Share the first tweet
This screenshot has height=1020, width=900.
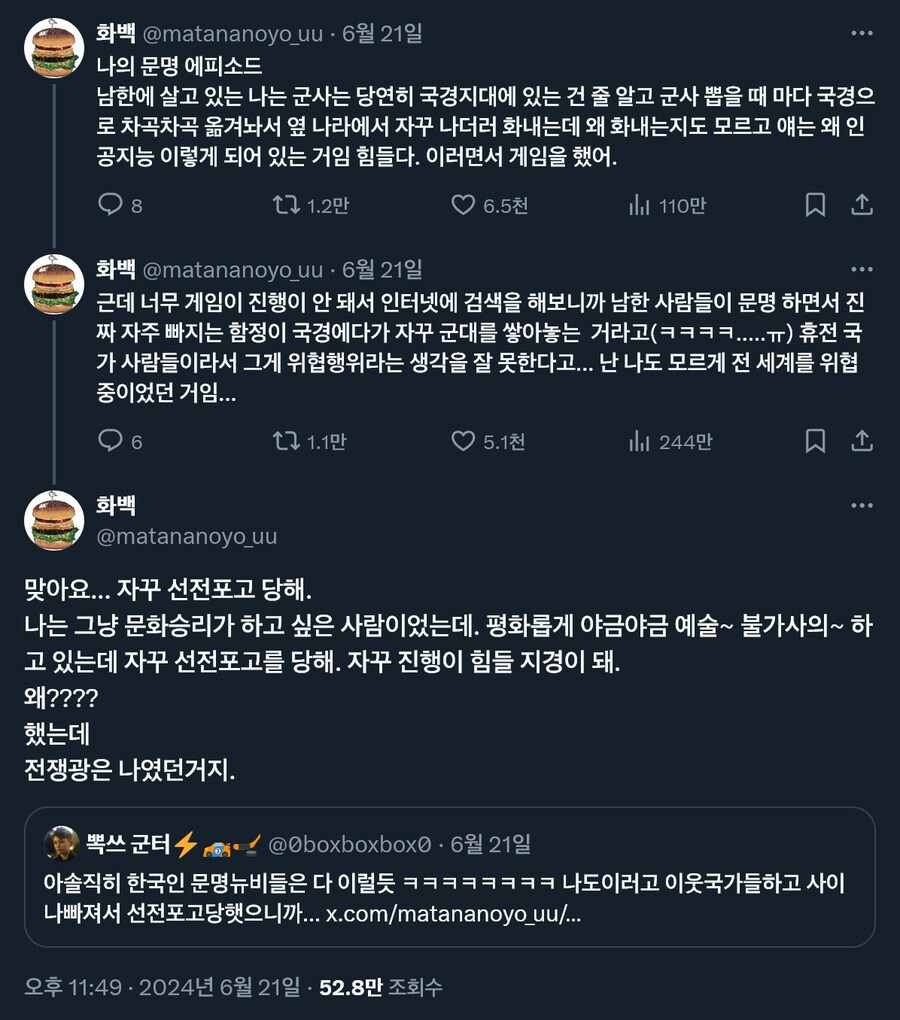coord(863,205)
